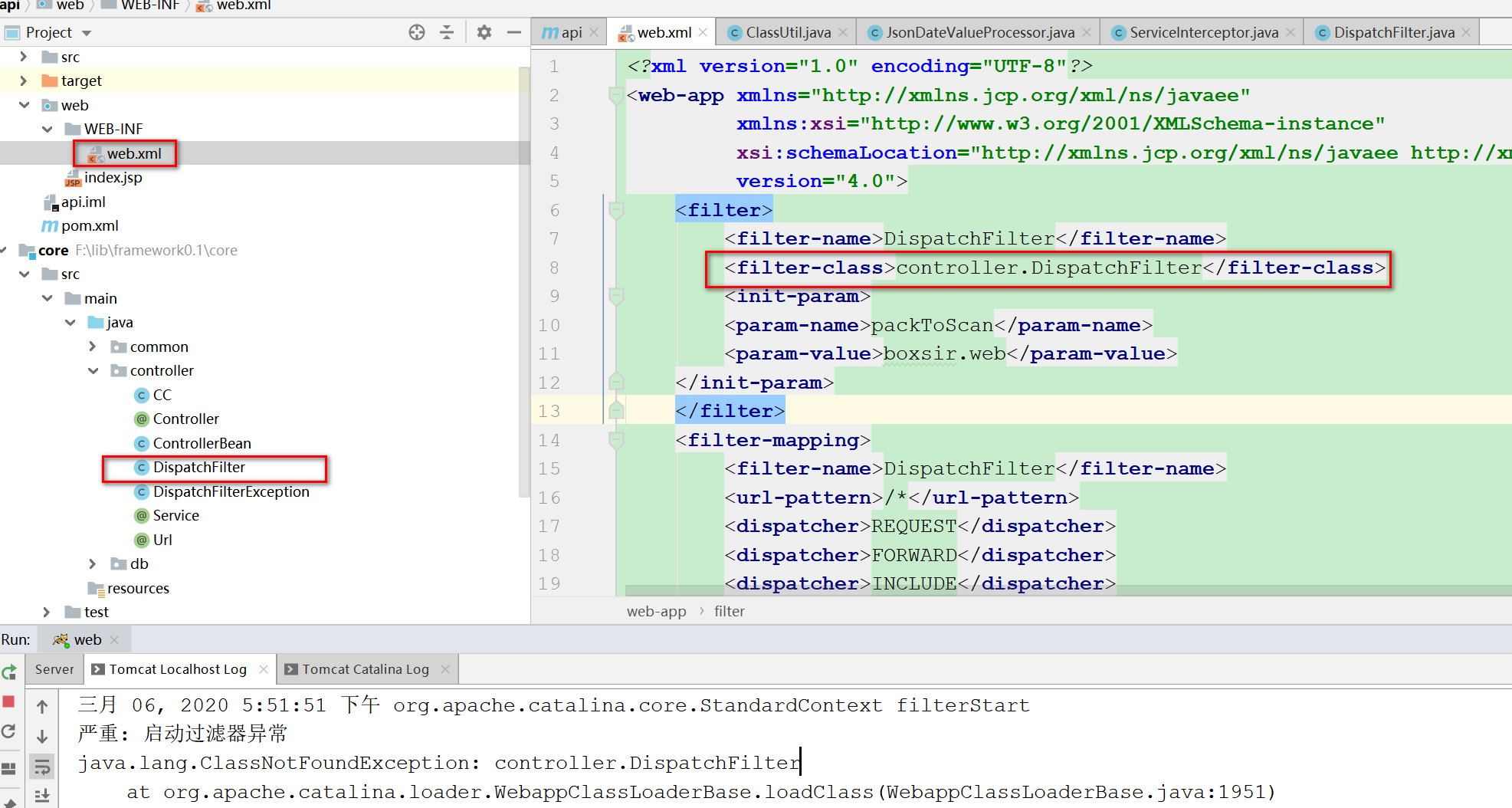
Task: Open the Project view dropdown
Action: [87, 33]
